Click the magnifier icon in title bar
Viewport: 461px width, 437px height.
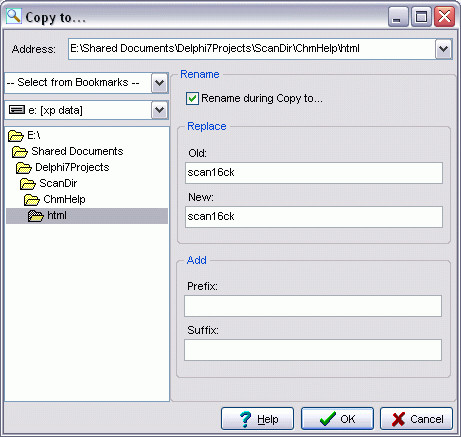point(13,16)
